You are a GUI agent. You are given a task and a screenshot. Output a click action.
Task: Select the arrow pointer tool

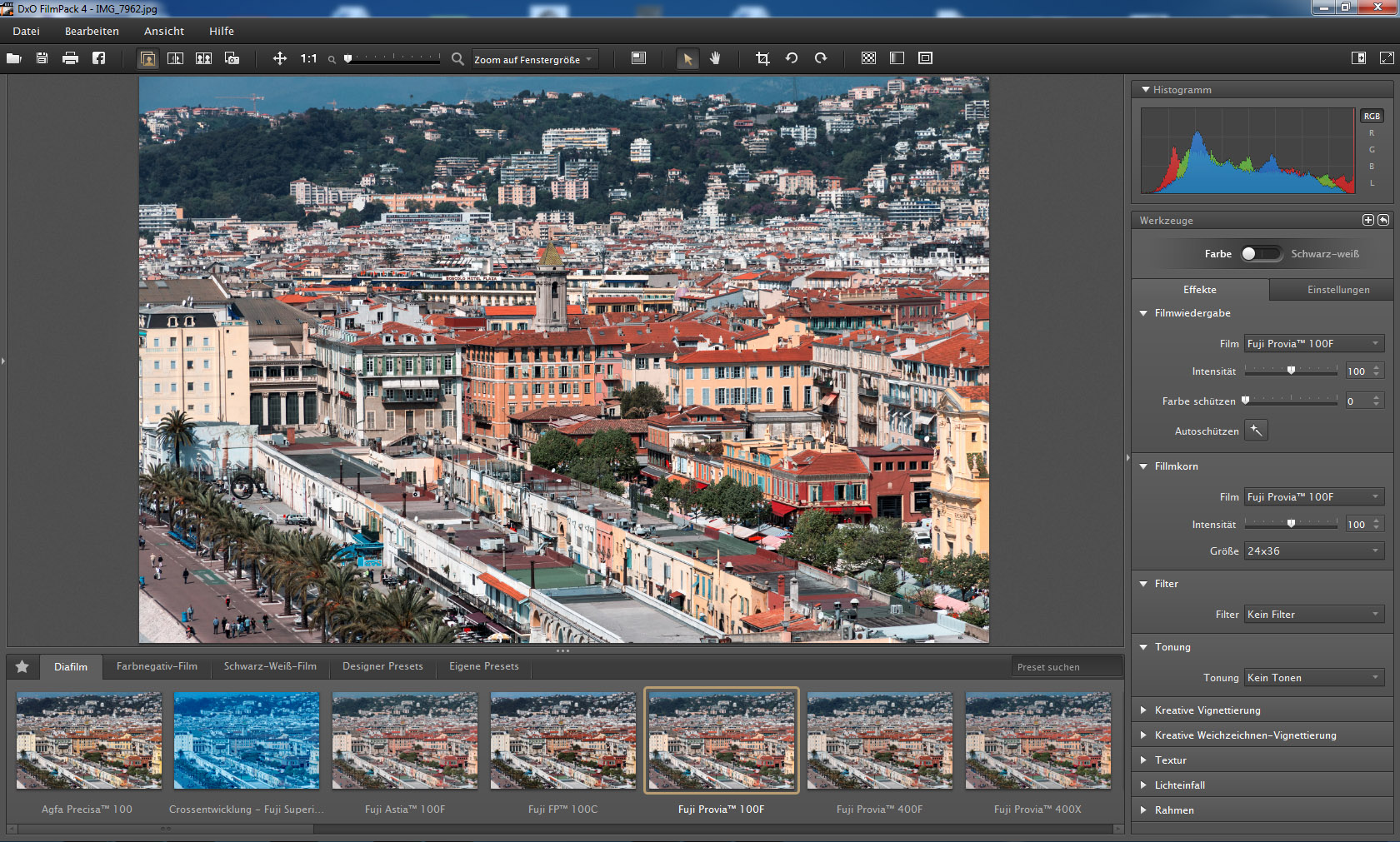click(x=687, y=59)
